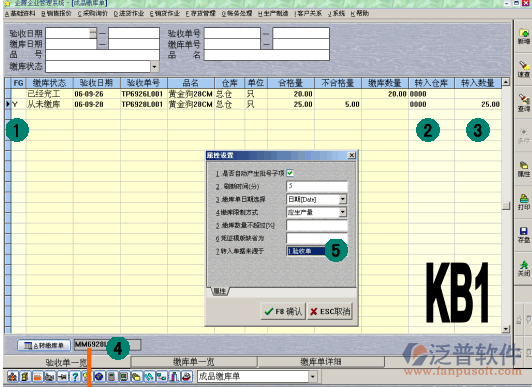Switch to the 缴库单一览 tab
532x387 pixels.
(x=194, y=362)
